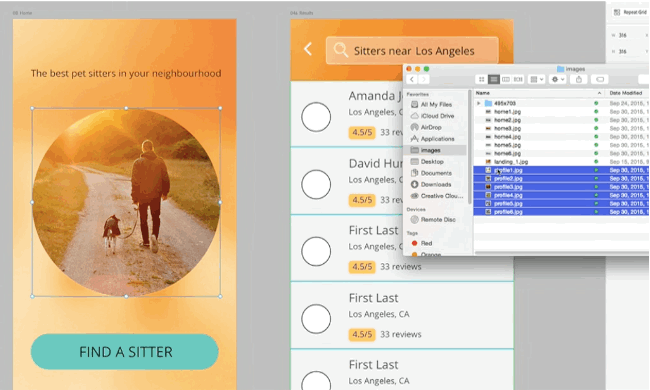Screen dimensions: 650x390
Task: Click fourth card's First Last name
Action: coord(373,298)
